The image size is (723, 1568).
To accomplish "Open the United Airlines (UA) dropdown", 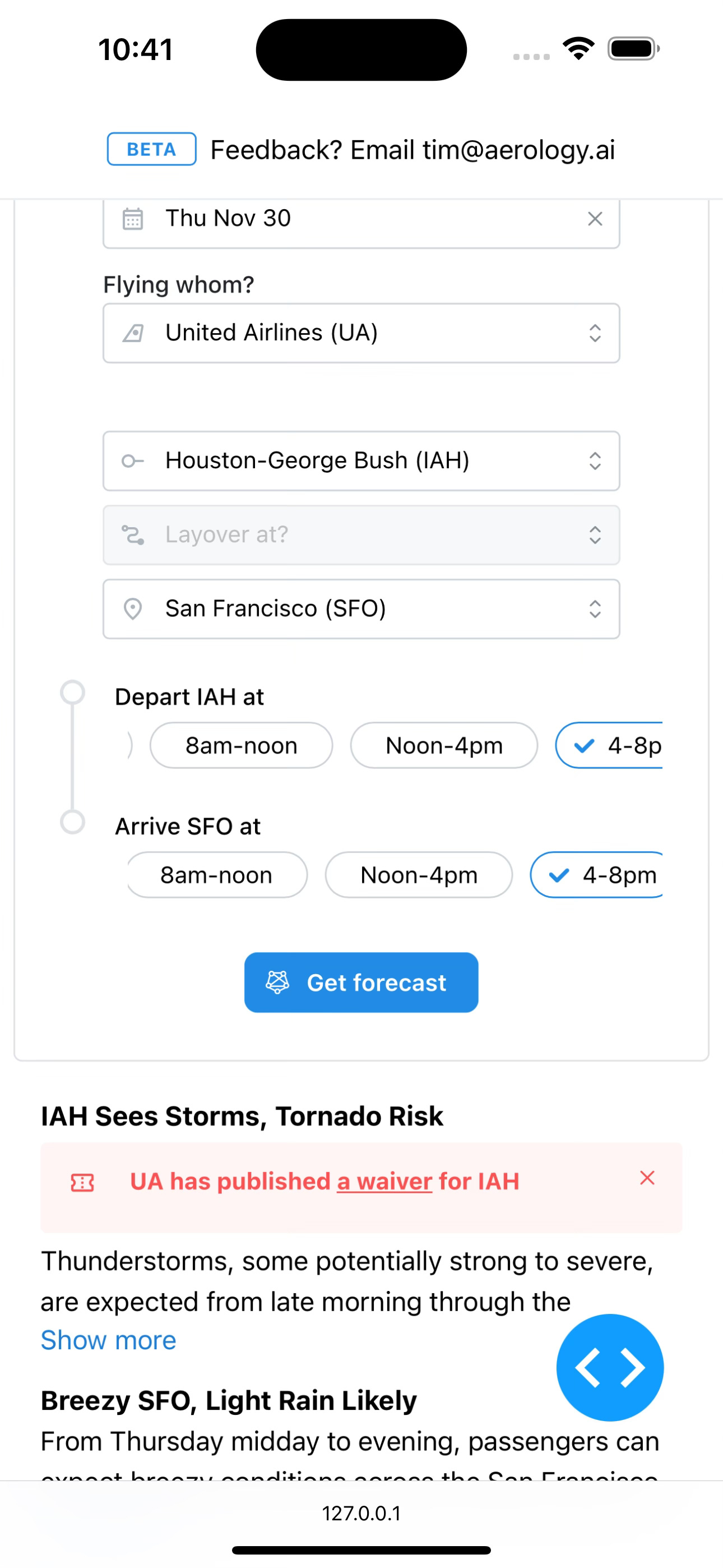I will pos(361,333).
